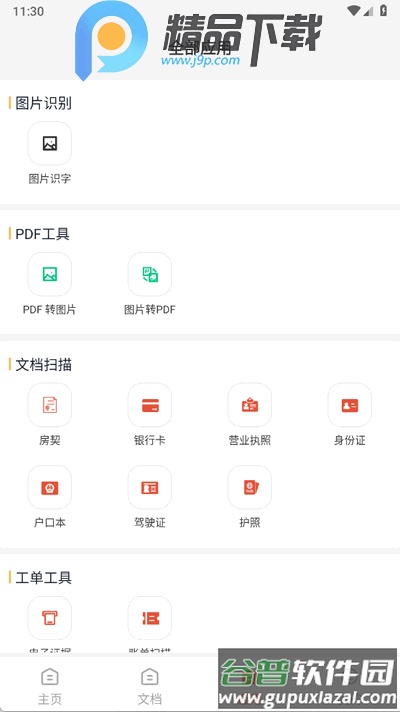Choose the 户口本 household register scanner
The height and width of the screenshot is (712, 400).
(x=49, y=488)
